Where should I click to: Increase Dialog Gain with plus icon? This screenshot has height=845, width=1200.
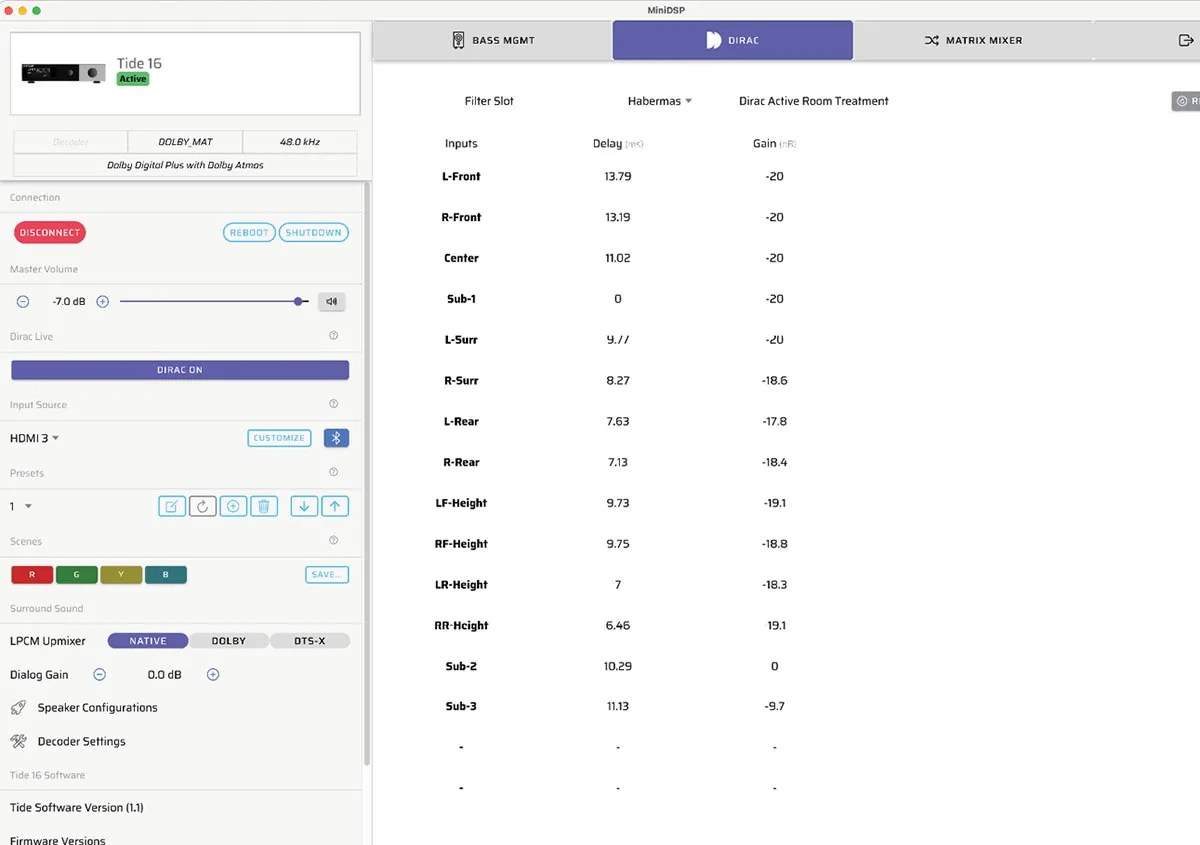pyautogui.click(x=213, y=675)
